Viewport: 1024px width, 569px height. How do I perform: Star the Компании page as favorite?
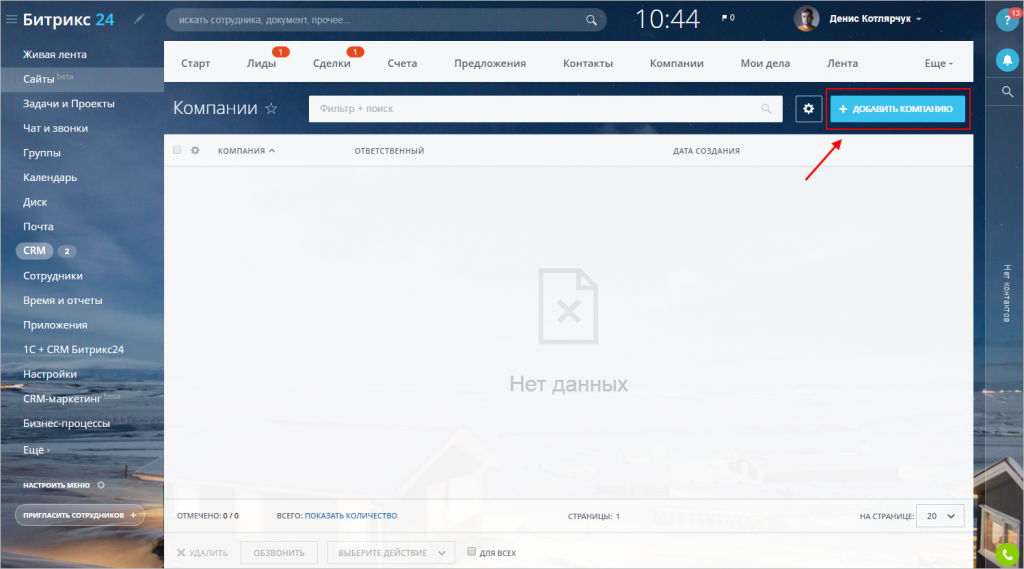tap(271, 109)
